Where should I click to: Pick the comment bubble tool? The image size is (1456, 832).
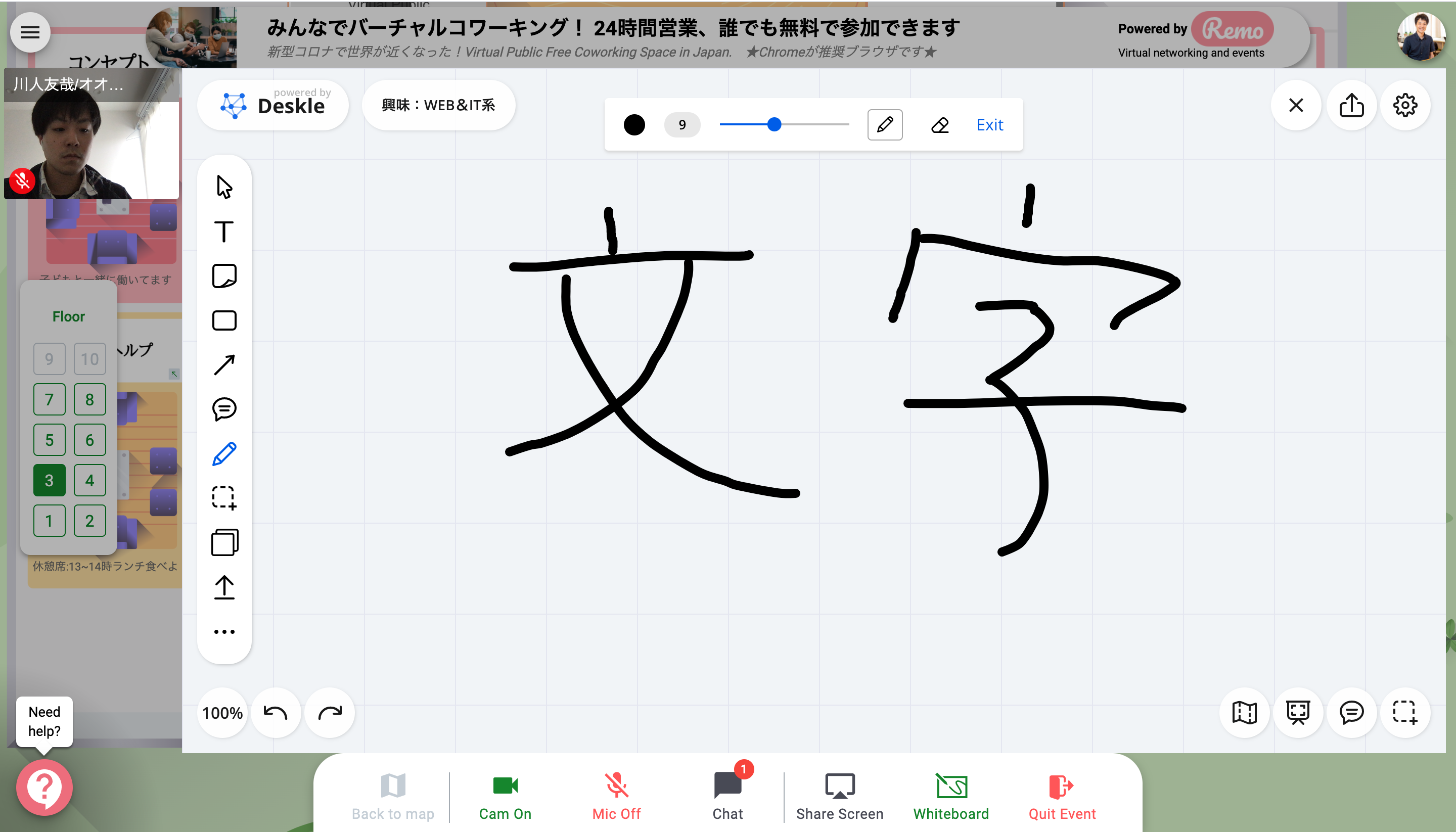(224, 409)
